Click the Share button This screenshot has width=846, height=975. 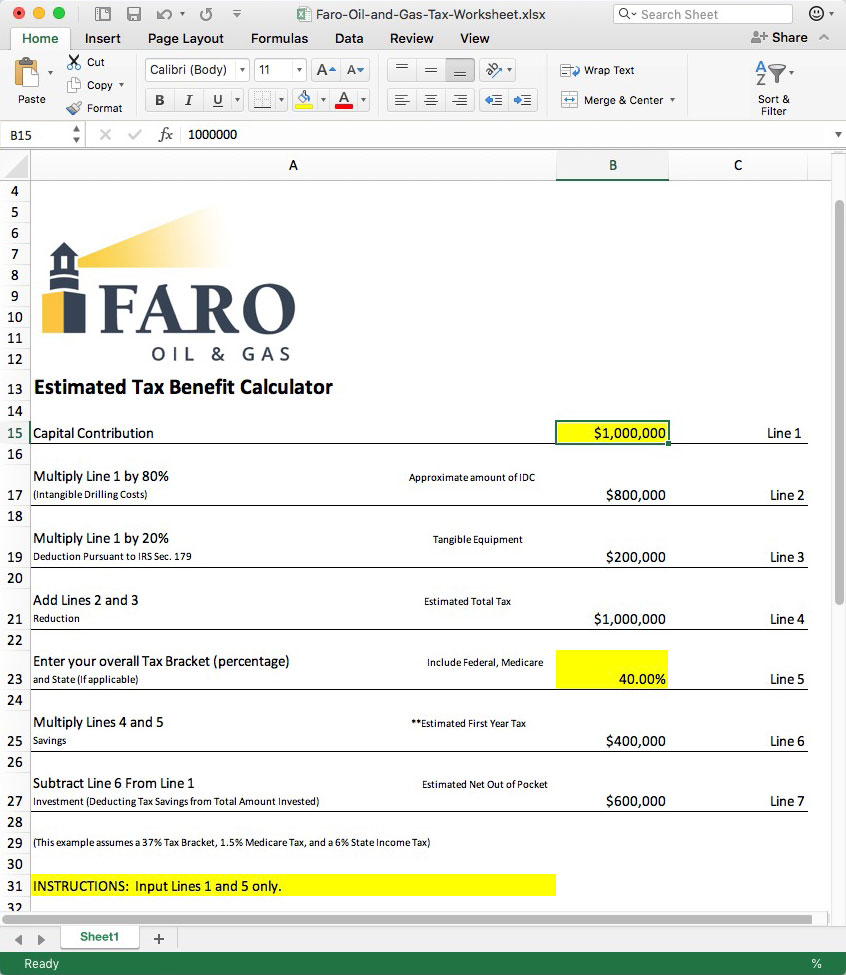779,37
